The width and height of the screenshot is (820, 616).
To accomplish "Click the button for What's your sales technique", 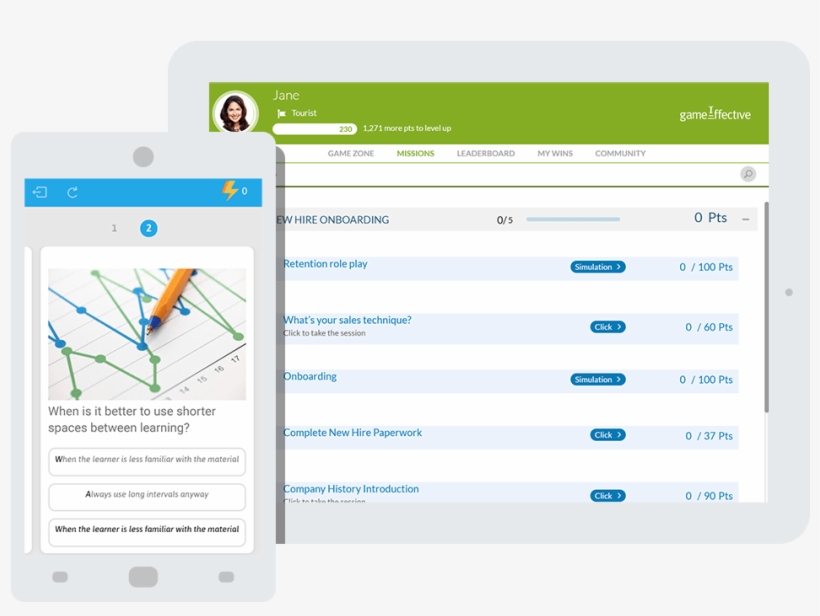I will tap(608, 327).
